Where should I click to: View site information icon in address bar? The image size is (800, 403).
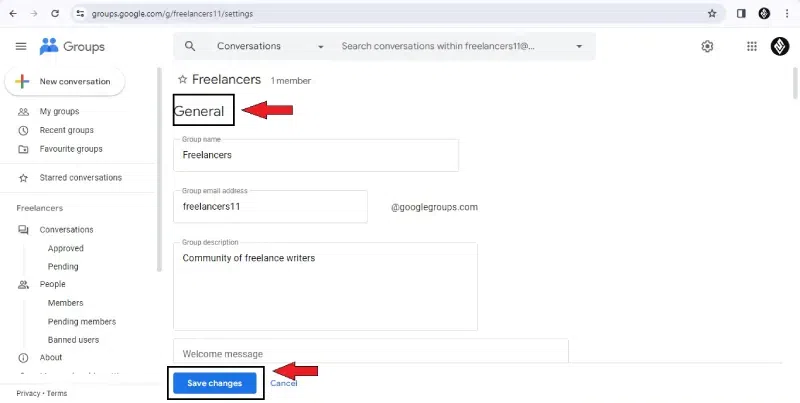click(x=80, y=14)
